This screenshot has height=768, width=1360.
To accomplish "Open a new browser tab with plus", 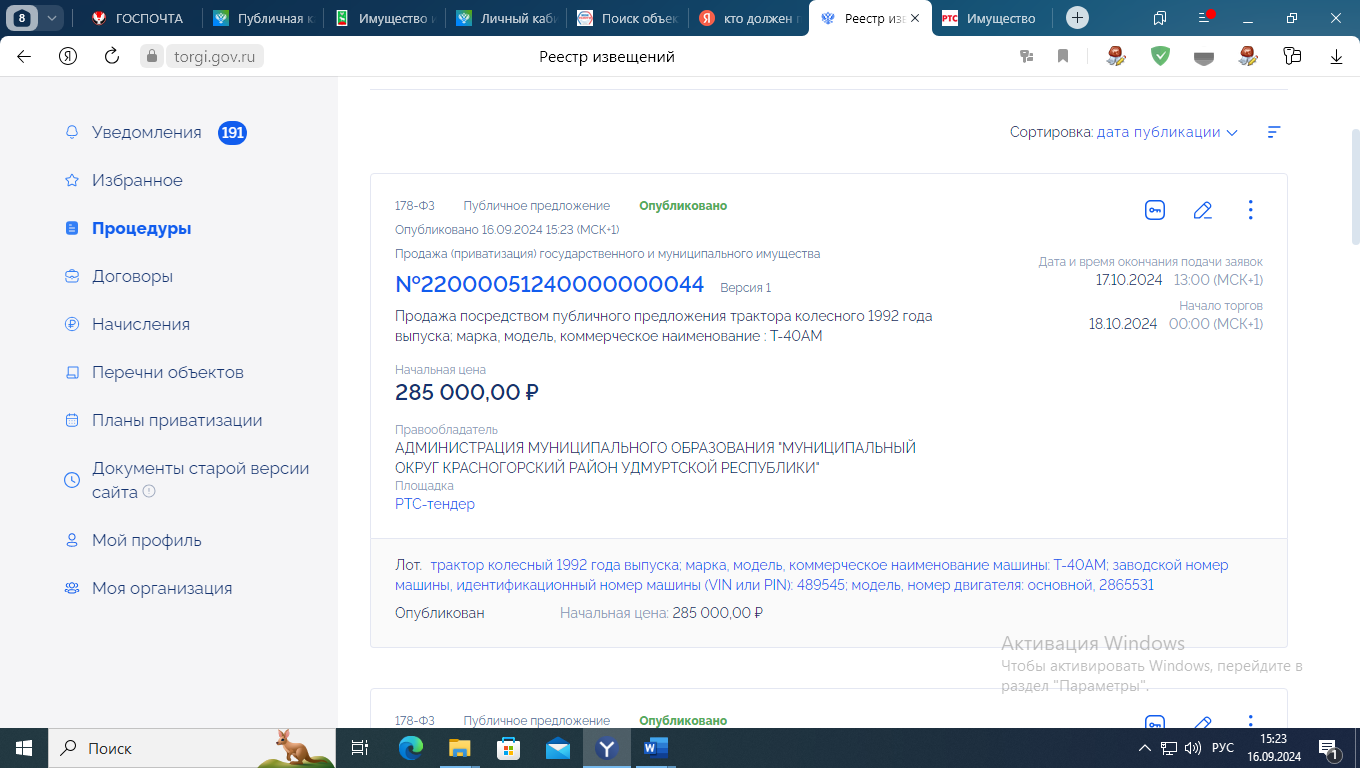I will pyautogui.click(x=1077, y=18).
